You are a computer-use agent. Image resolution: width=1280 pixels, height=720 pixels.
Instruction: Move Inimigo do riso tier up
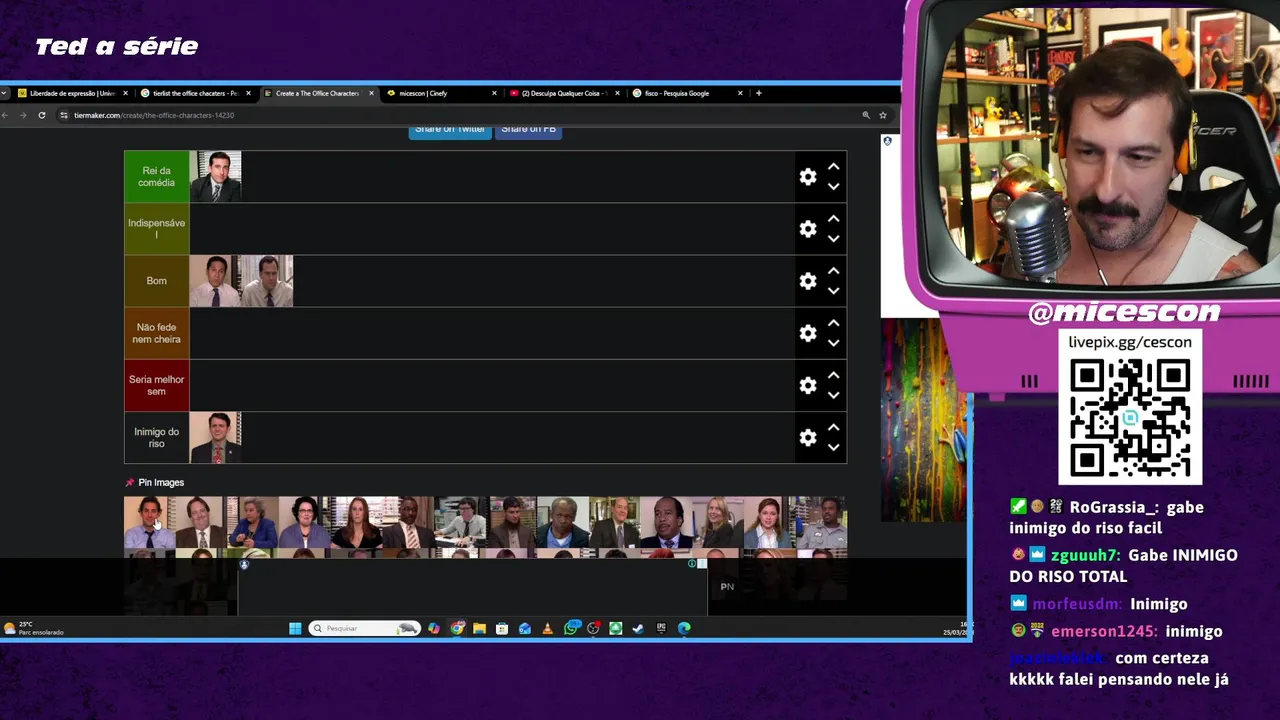tap(833, 427)
